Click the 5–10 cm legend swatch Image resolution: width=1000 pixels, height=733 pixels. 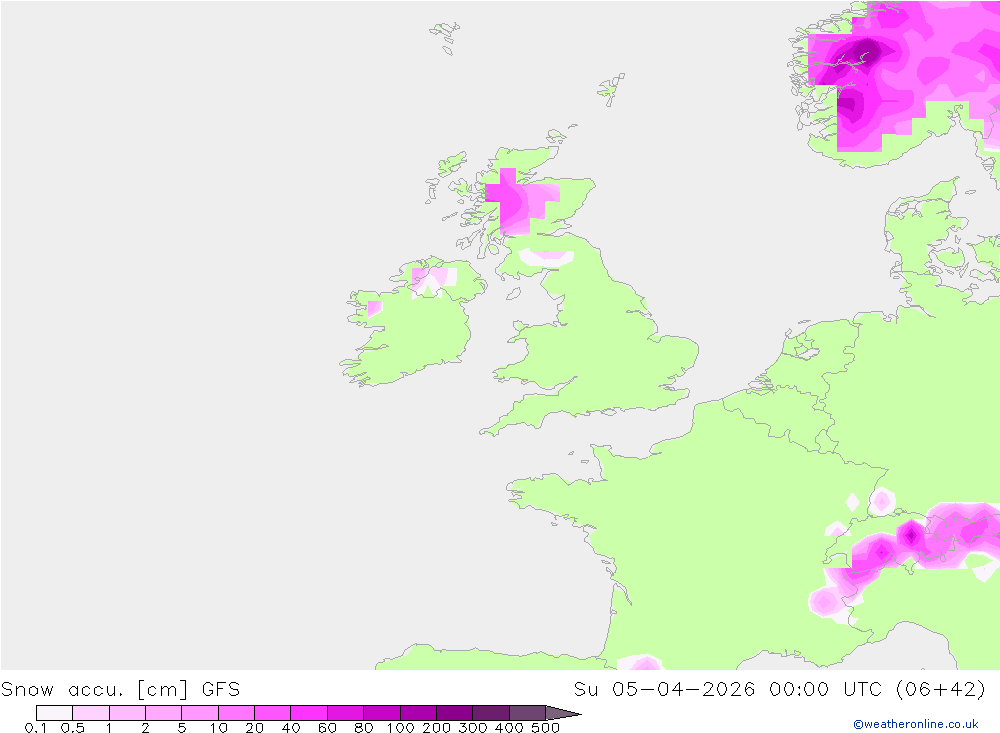click(200, 713)
